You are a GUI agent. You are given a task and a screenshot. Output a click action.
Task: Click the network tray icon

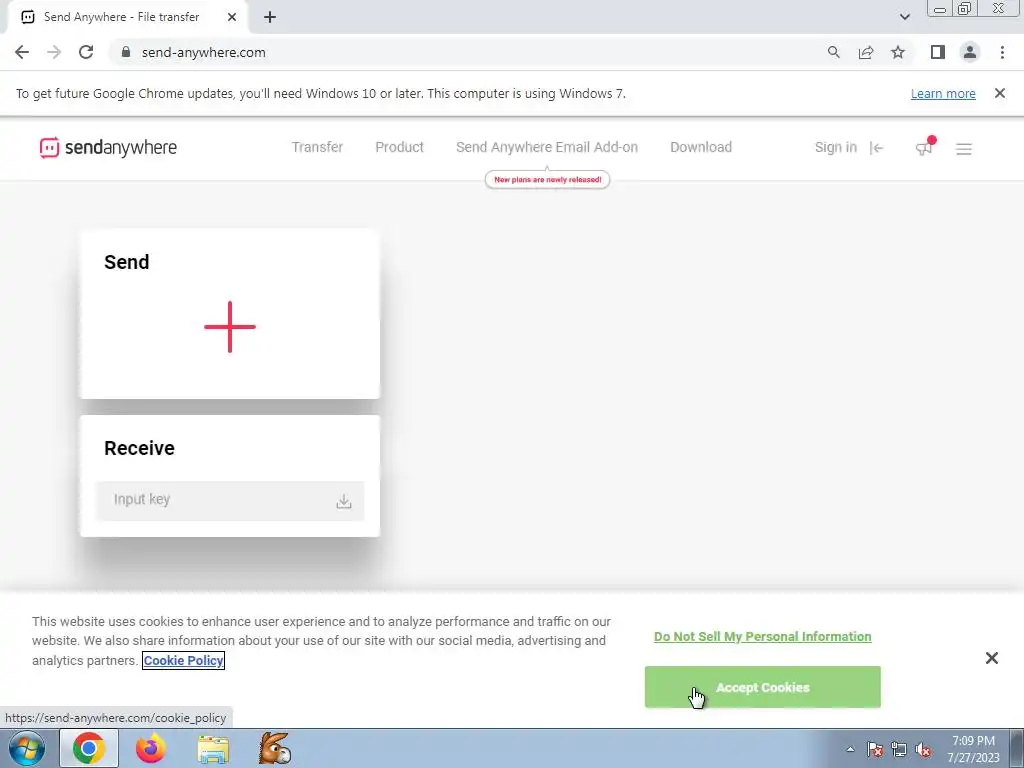pyautogui.click(x=899, y=749)
